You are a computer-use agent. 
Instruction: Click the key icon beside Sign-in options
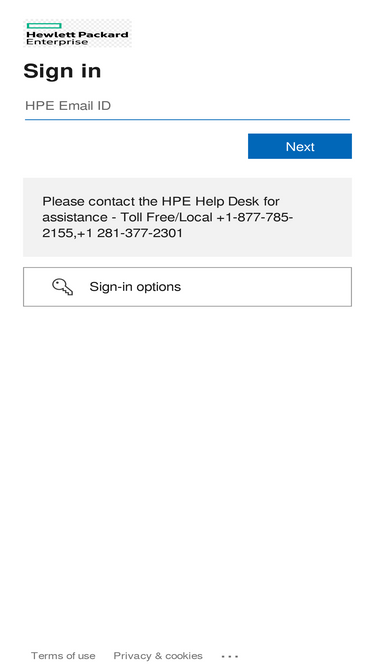(x=62, y=287)
